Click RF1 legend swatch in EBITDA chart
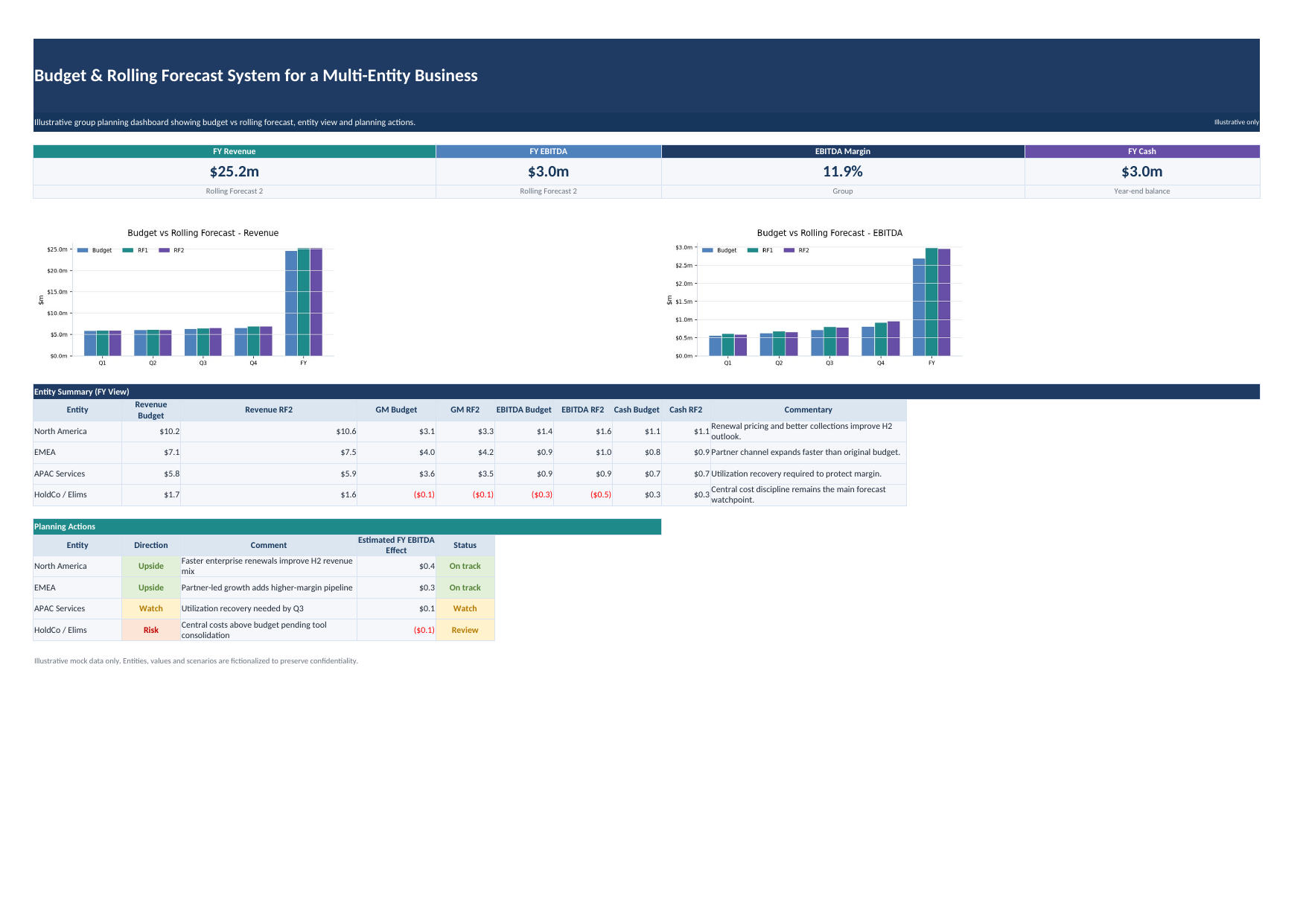The width and height of the screenshot is (1306, 924). pos(753,250)
